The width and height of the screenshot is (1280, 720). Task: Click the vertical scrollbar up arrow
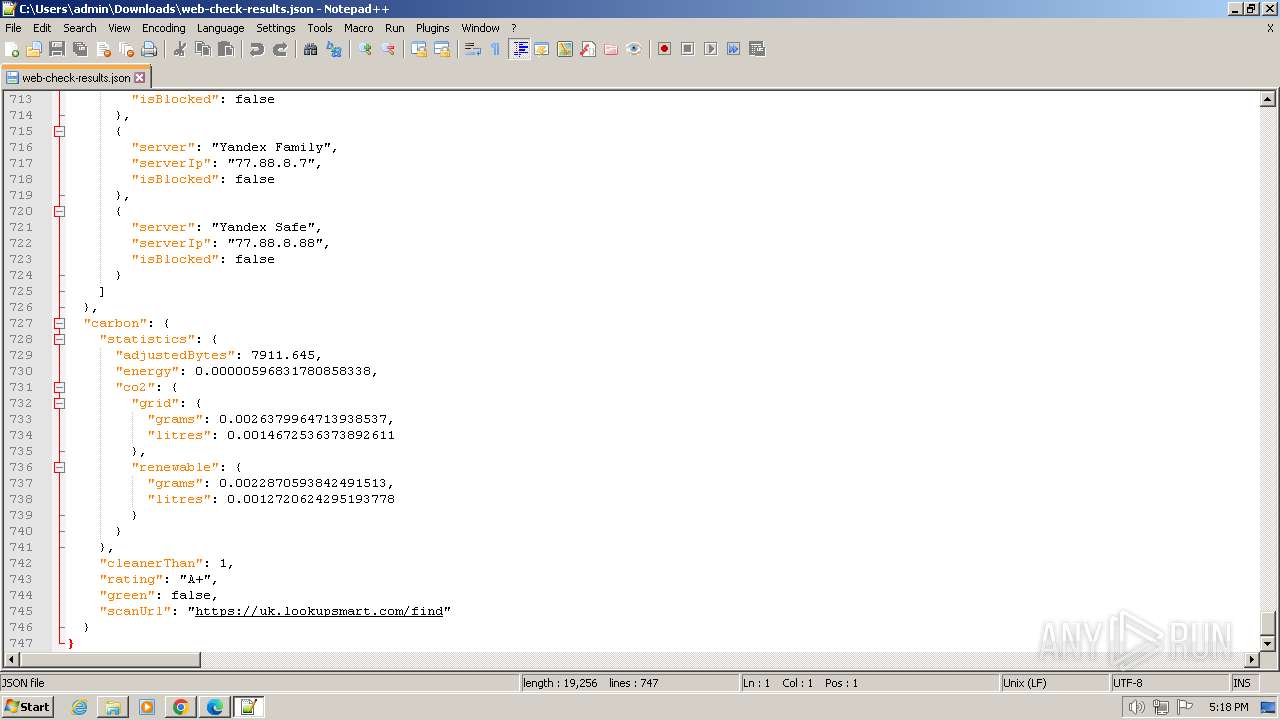[1267, 99]
